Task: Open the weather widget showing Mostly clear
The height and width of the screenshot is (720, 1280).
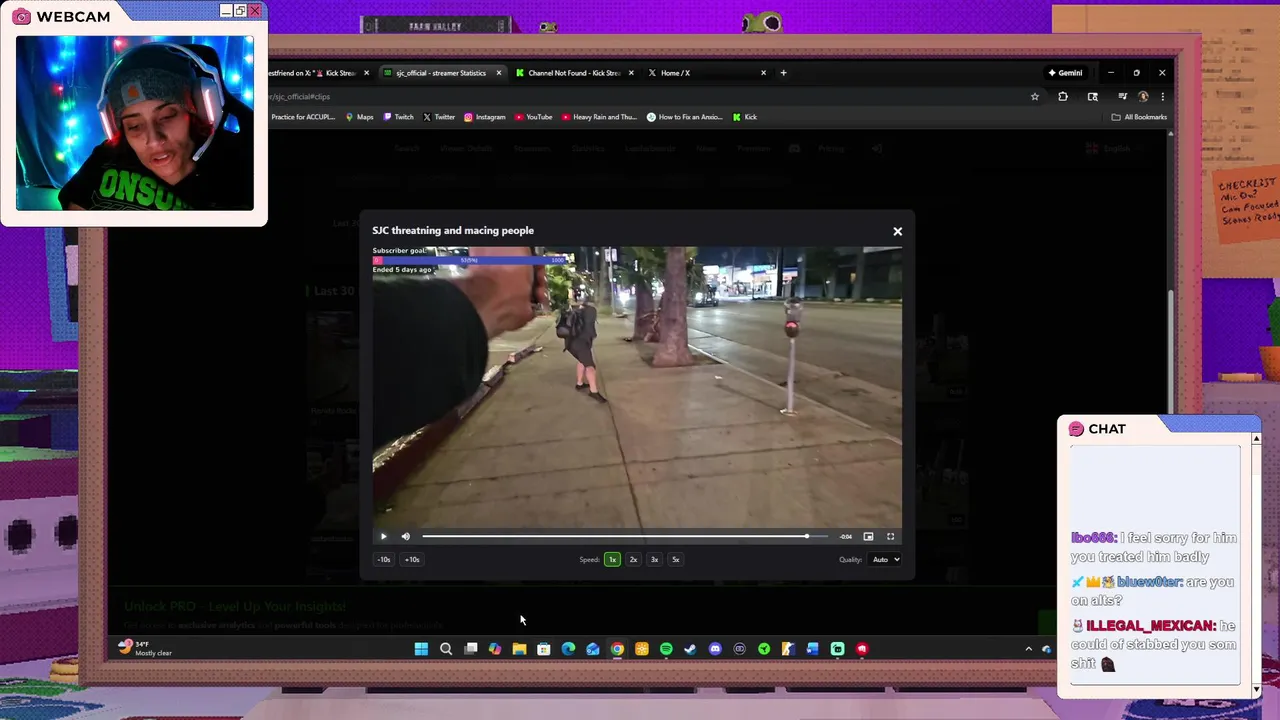Action: 146,648
